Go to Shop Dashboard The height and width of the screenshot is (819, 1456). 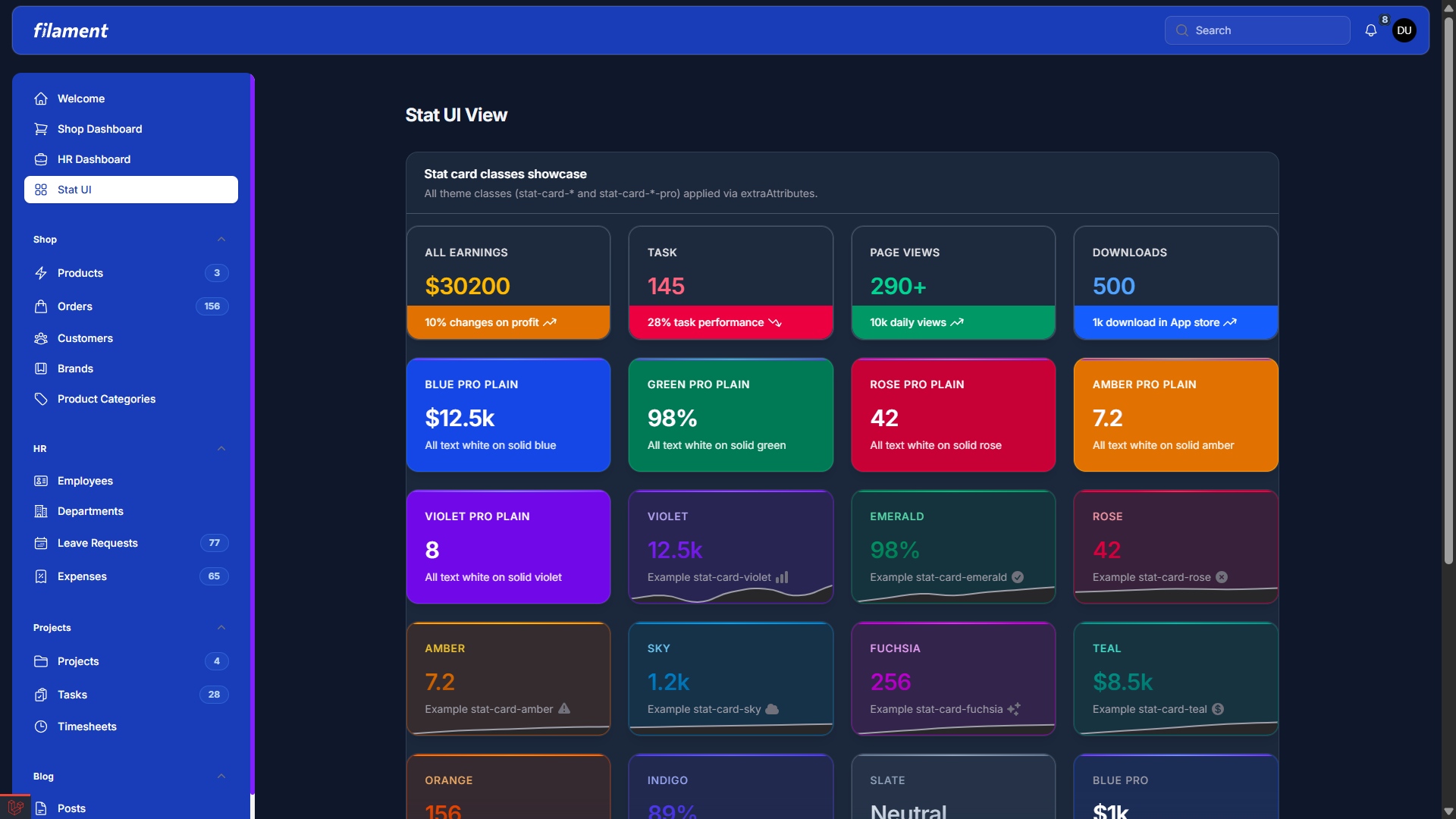(131, 129)
